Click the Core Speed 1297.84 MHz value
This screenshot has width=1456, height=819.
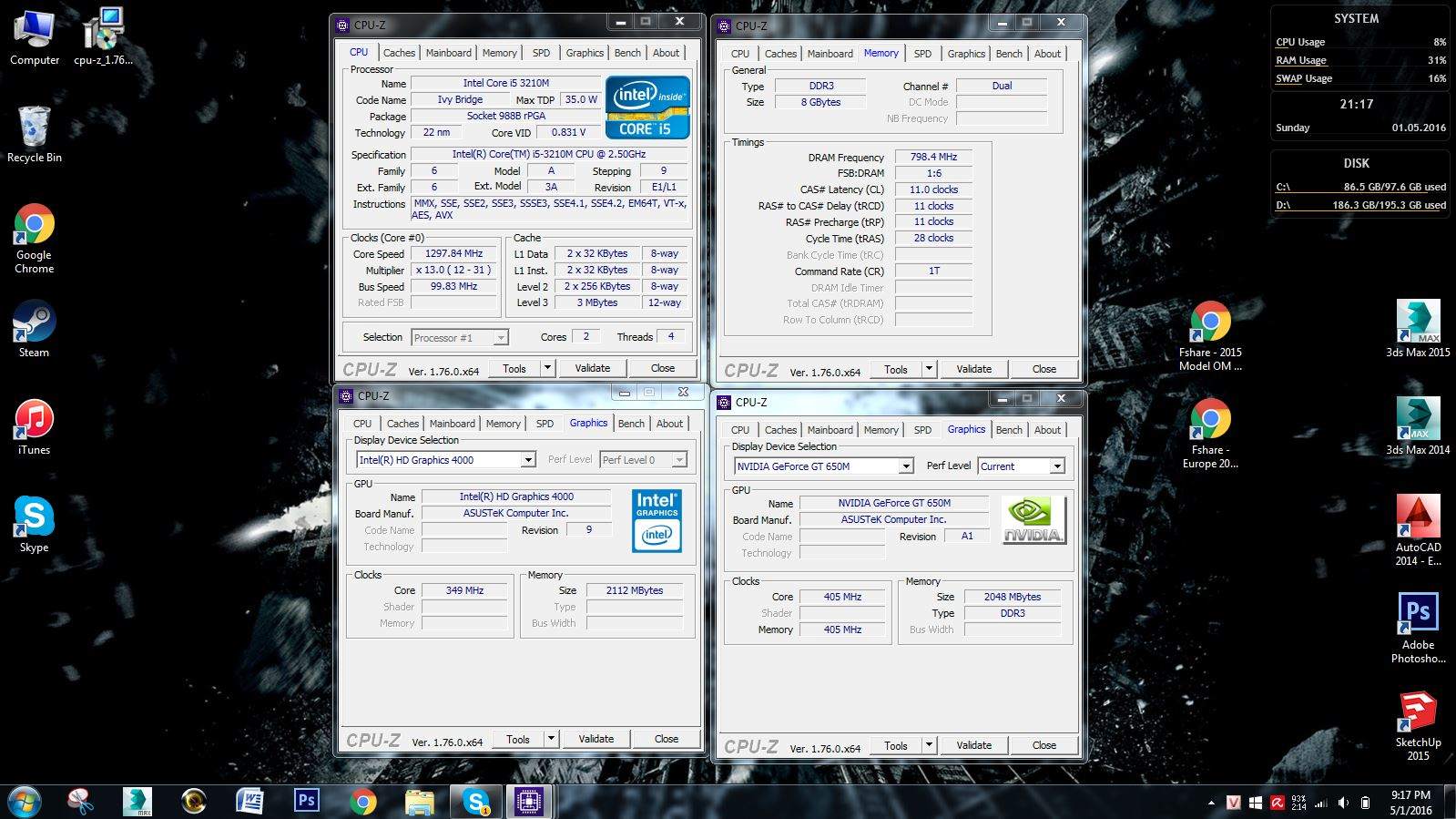point(453,254)
